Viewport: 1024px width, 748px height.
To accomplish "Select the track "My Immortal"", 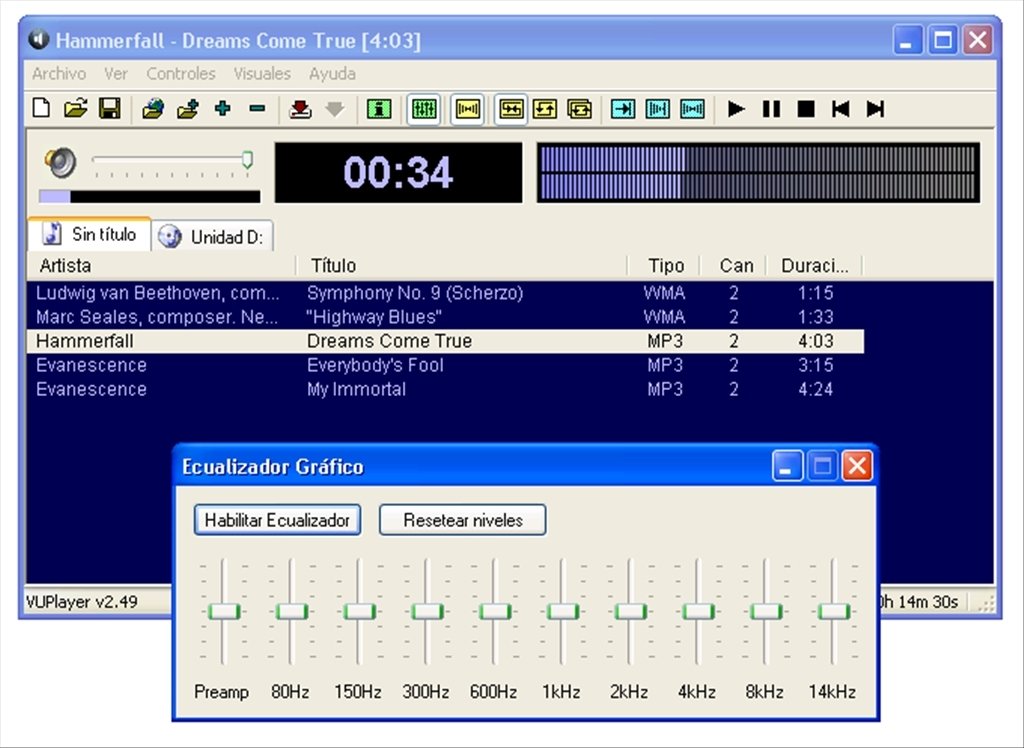I will coord(445,389).
